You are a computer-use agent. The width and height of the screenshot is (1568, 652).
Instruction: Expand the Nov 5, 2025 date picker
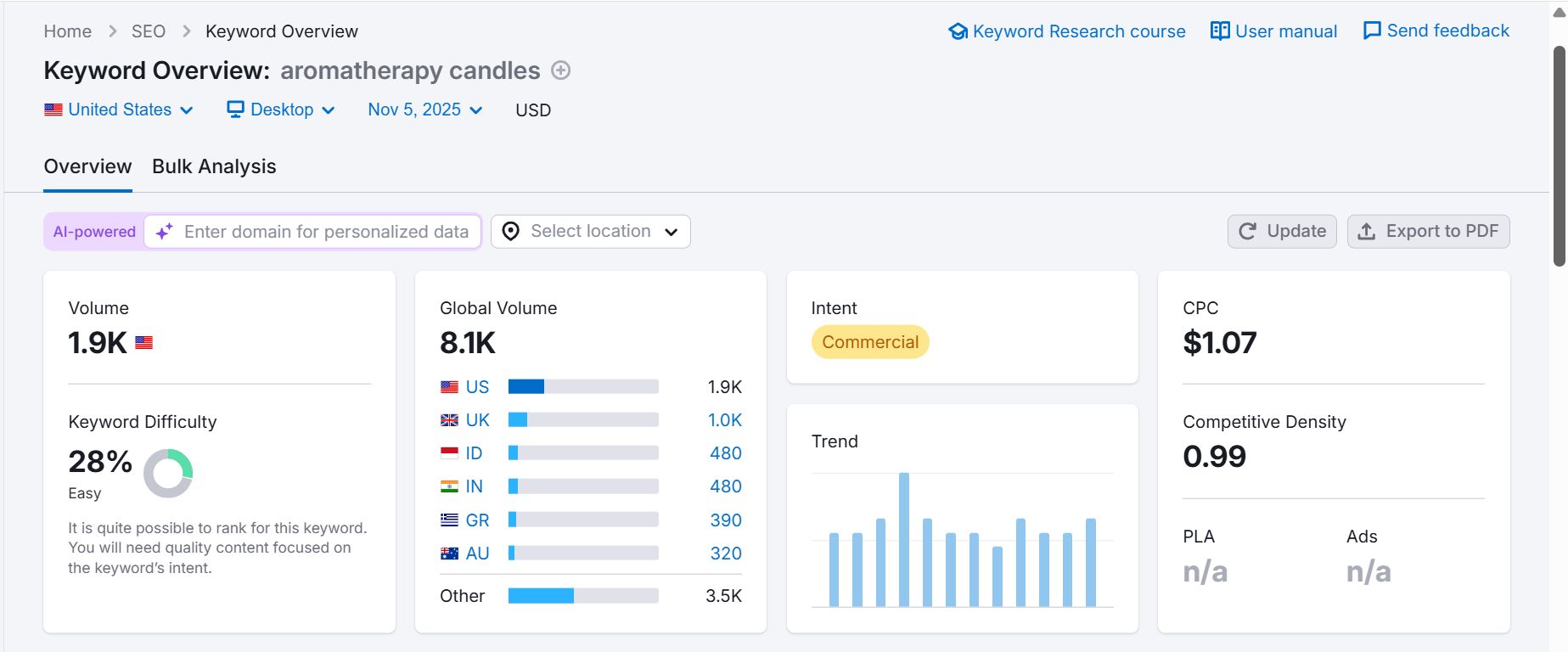425,110
